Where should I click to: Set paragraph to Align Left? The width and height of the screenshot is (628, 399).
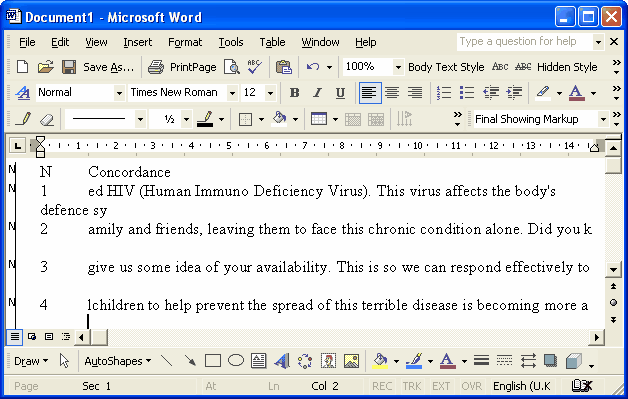370,93
